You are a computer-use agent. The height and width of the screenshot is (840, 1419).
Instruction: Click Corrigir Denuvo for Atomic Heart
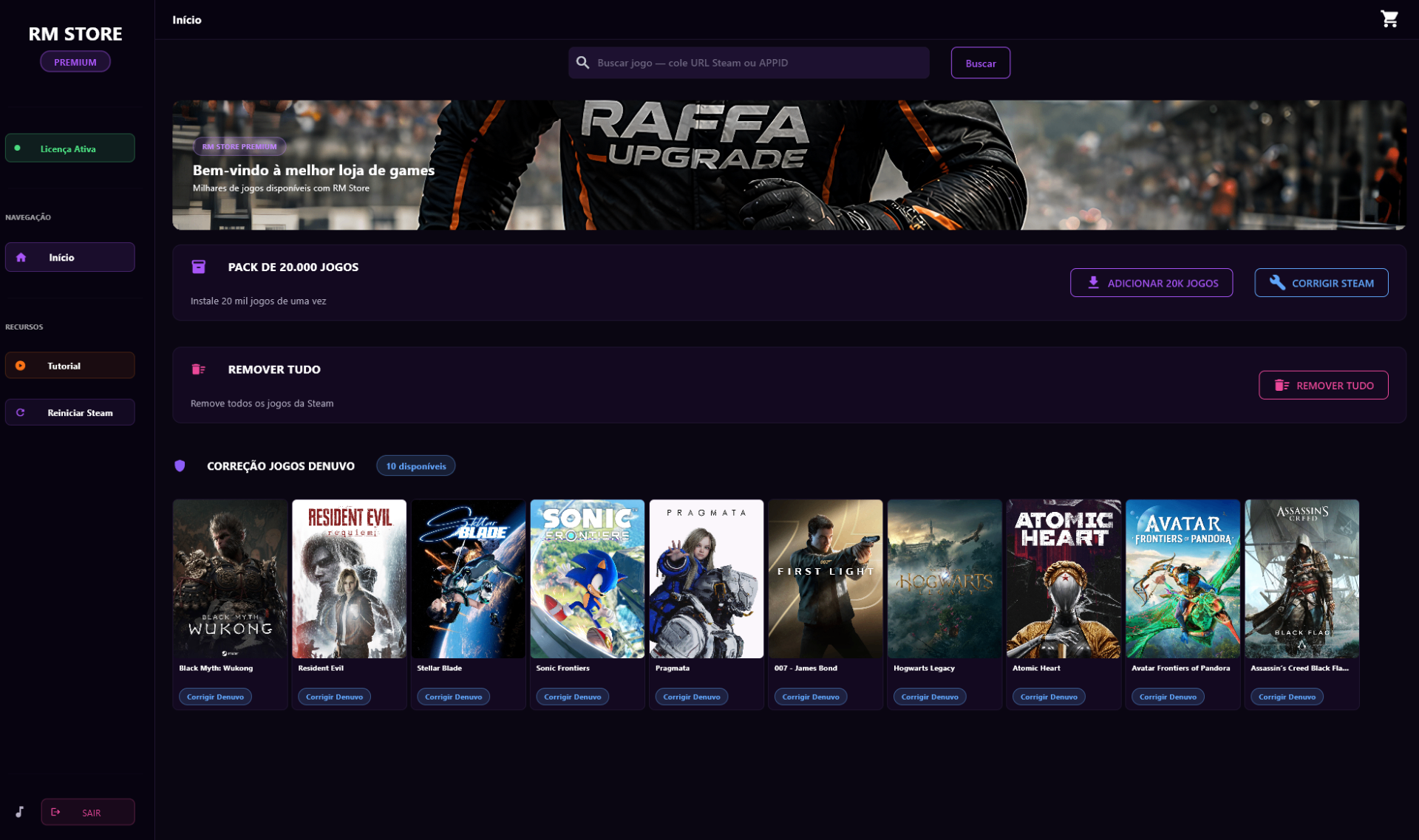pyautogui.click(x=1048, y=697)
